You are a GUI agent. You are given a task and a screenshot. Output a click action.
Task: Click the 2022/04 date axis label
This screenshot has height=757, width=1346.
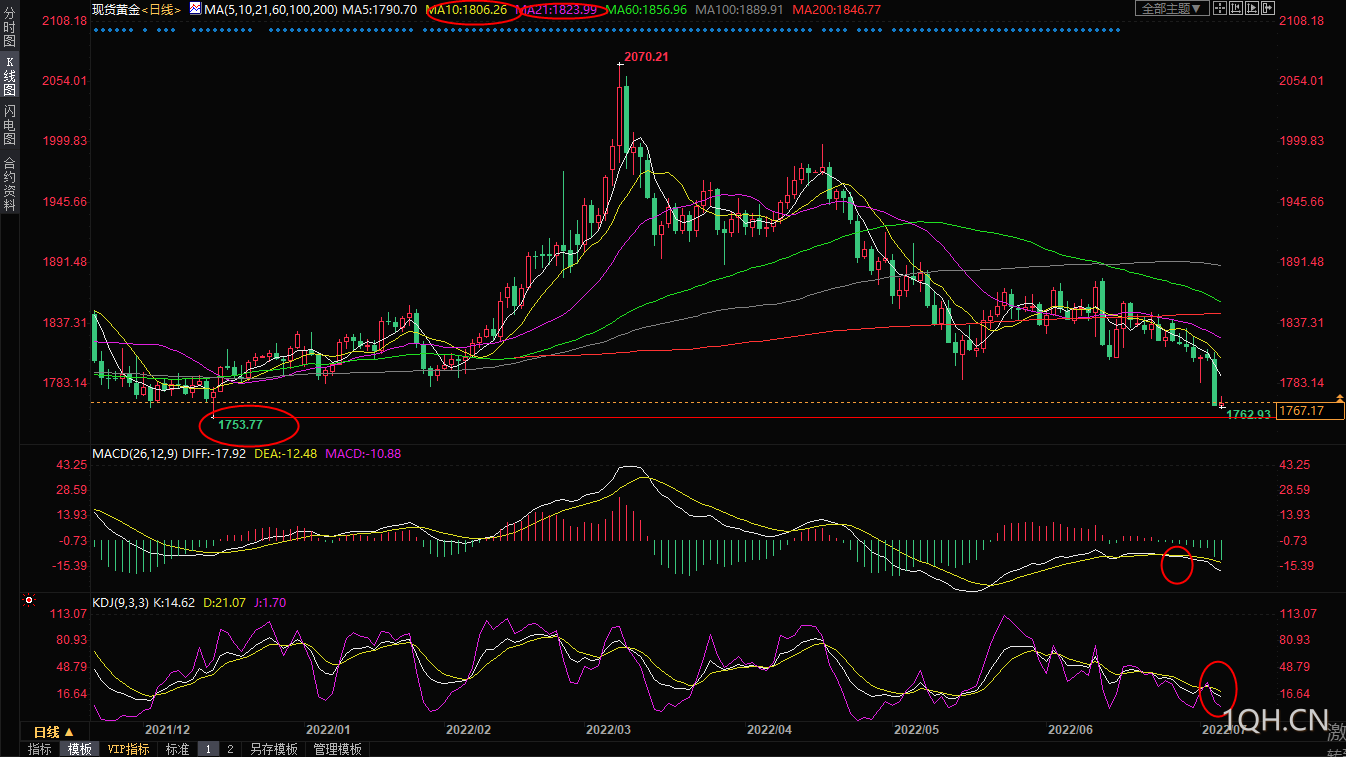(x=769, y=730)
